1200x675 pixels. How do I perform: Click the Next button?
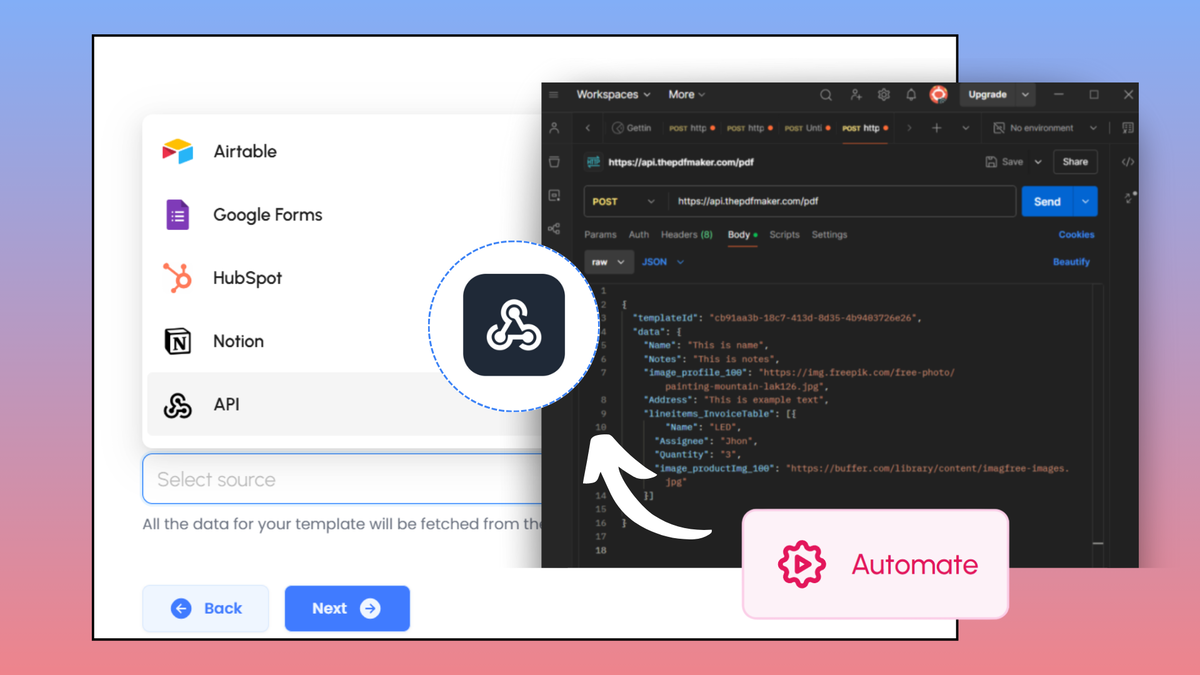(347, 608)
